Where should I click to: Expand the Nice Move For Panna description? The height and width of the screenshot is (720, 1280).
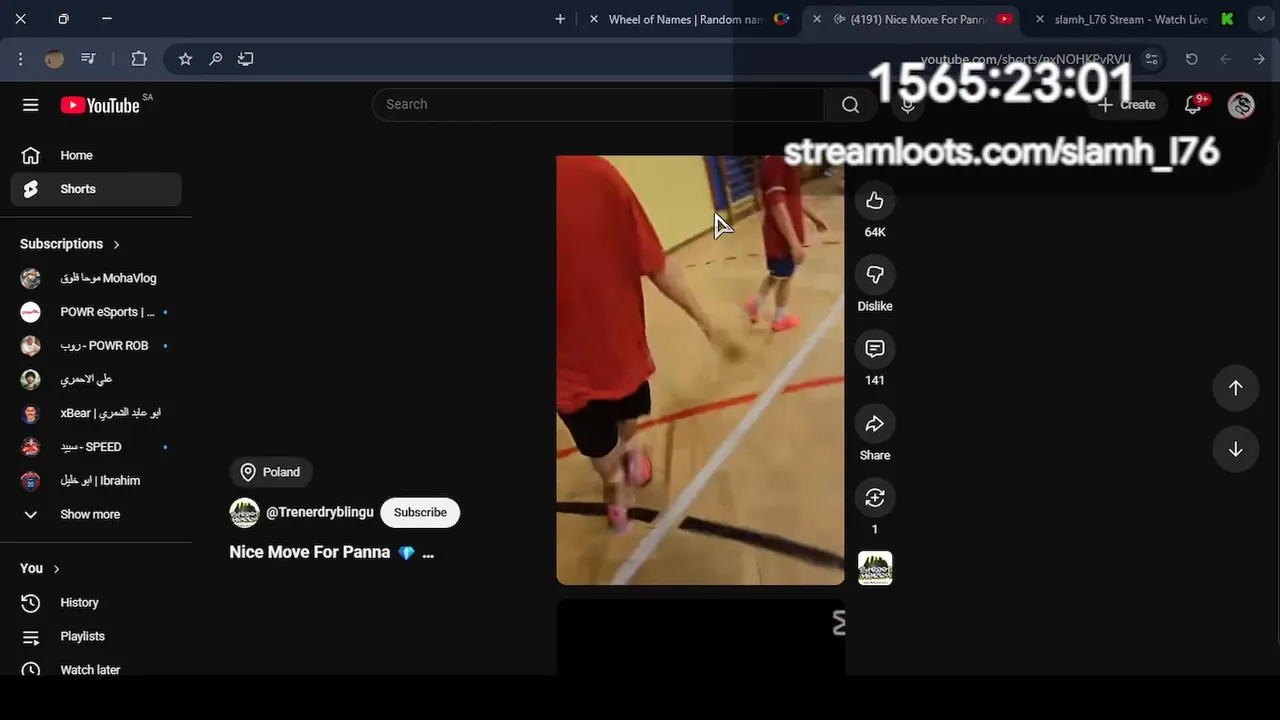tap(428, 553)
